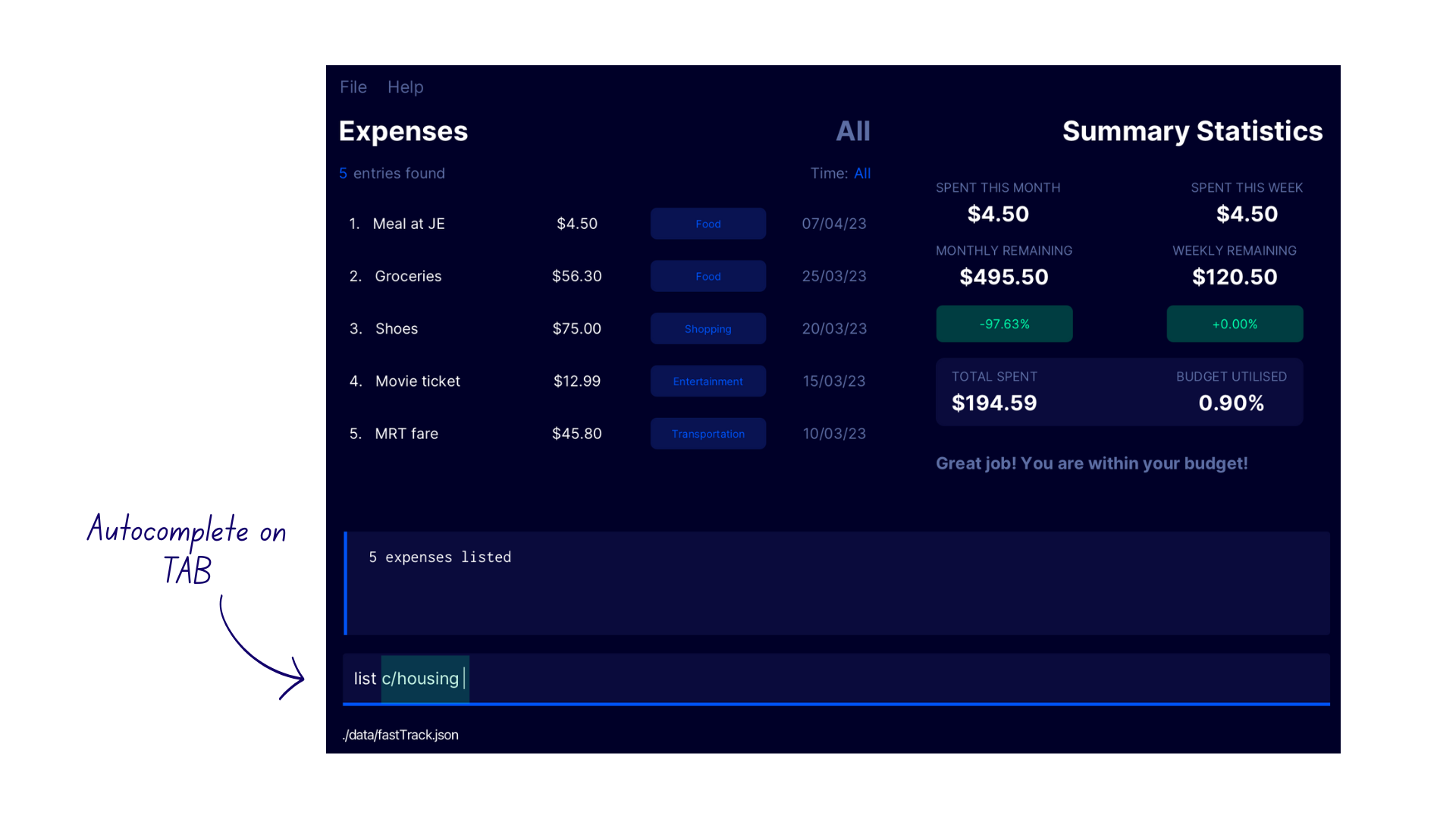Open the File menu
The image size is (1456, 819).
[353, 87]
